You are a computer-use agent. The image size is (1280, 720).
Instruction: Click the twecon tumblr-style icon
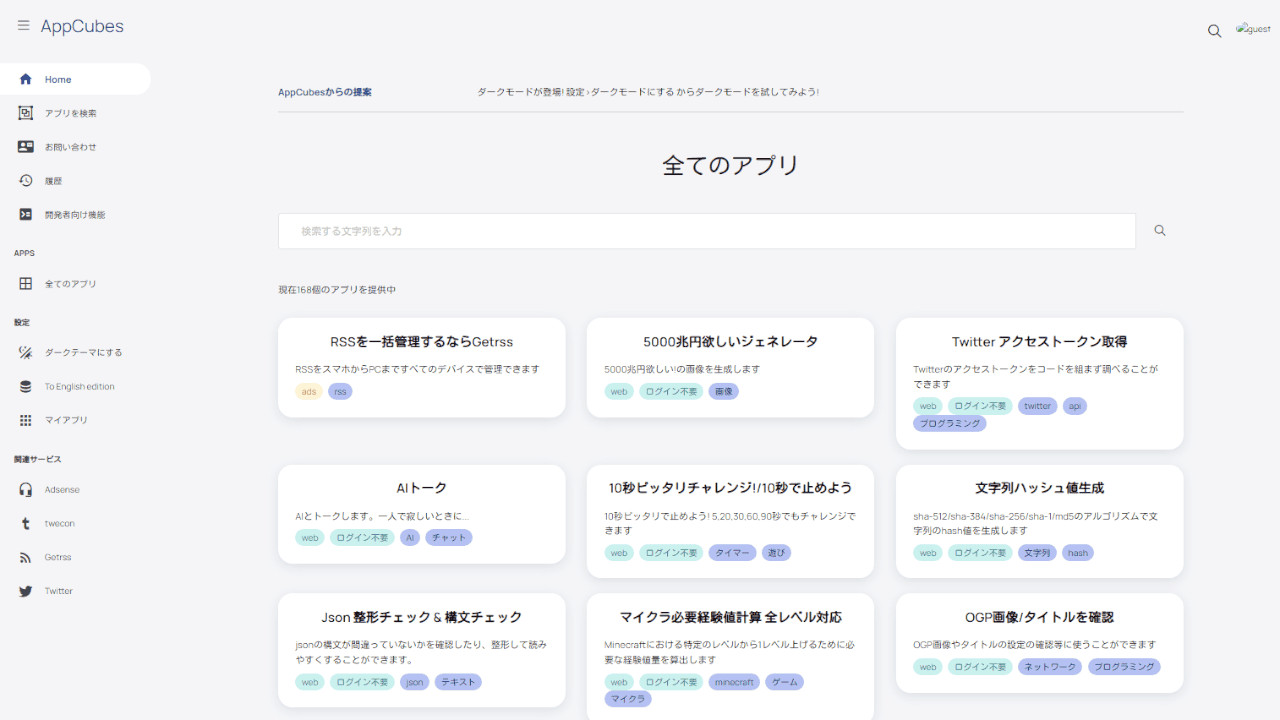pyautogui.click(x=26, y=524)
